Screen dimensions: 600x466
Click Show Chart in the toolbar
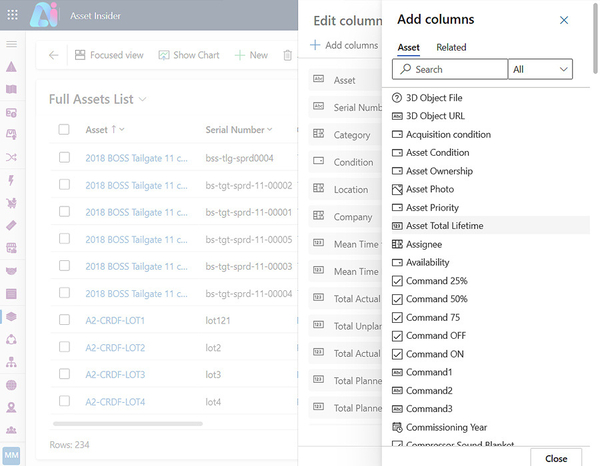click(189, 55)
